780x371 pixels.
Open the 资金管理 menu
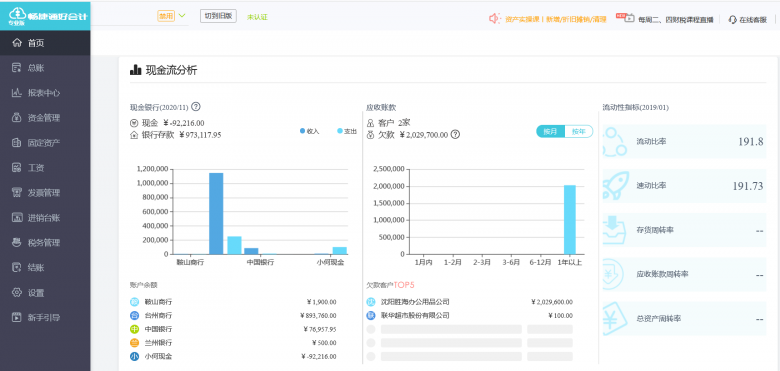coord(45,118)
